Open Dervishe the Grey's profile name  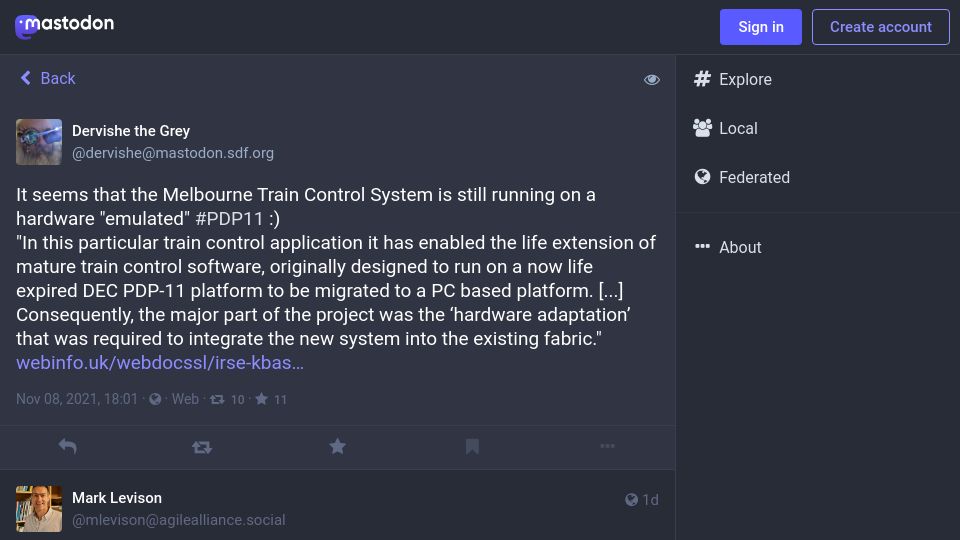pyautogui.click(x=131, y=131)
